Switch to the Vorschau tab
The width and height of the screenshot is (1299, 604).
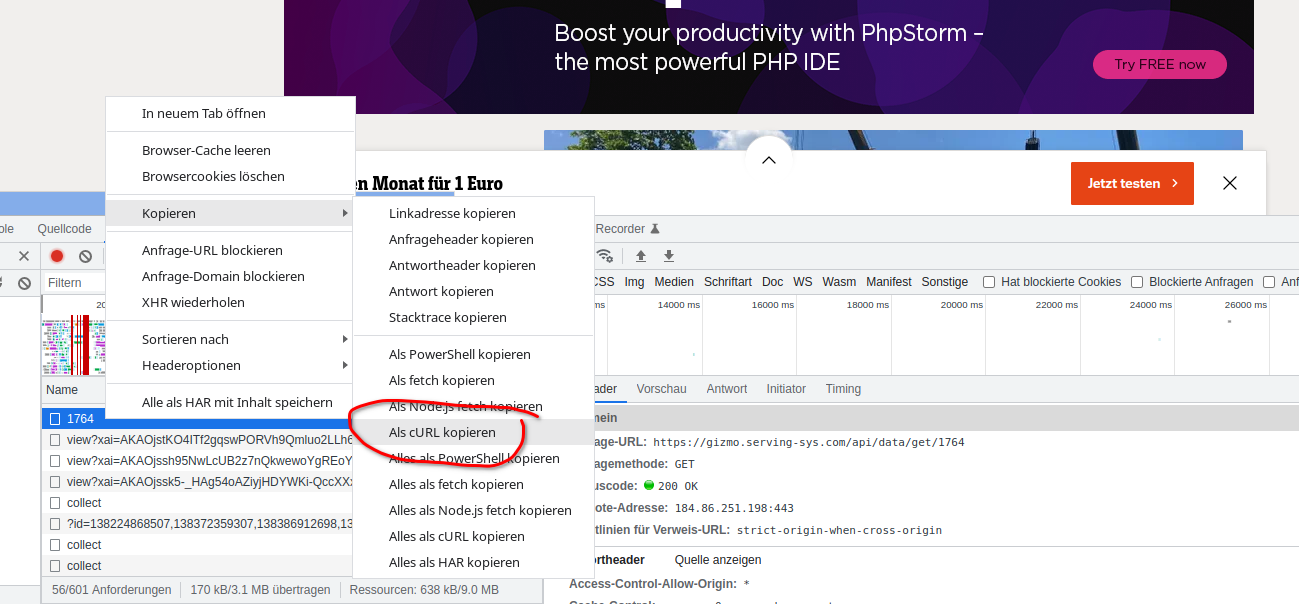[661, 389]
